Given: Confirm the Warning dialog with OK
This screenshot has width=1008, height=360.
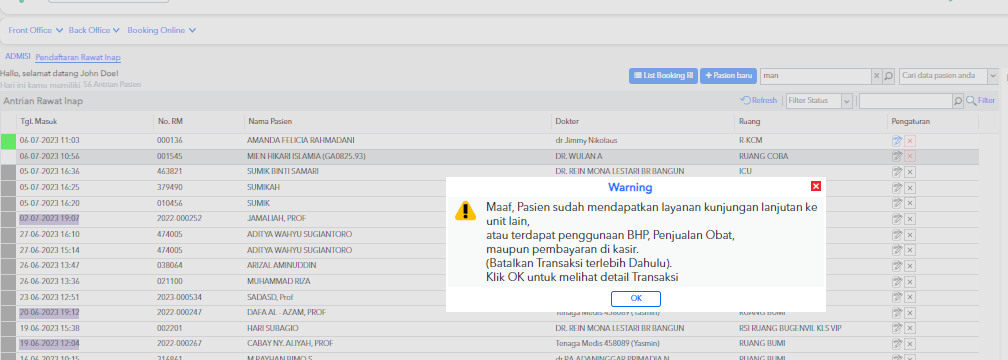Looking at the screenshot, I should 636,298.
